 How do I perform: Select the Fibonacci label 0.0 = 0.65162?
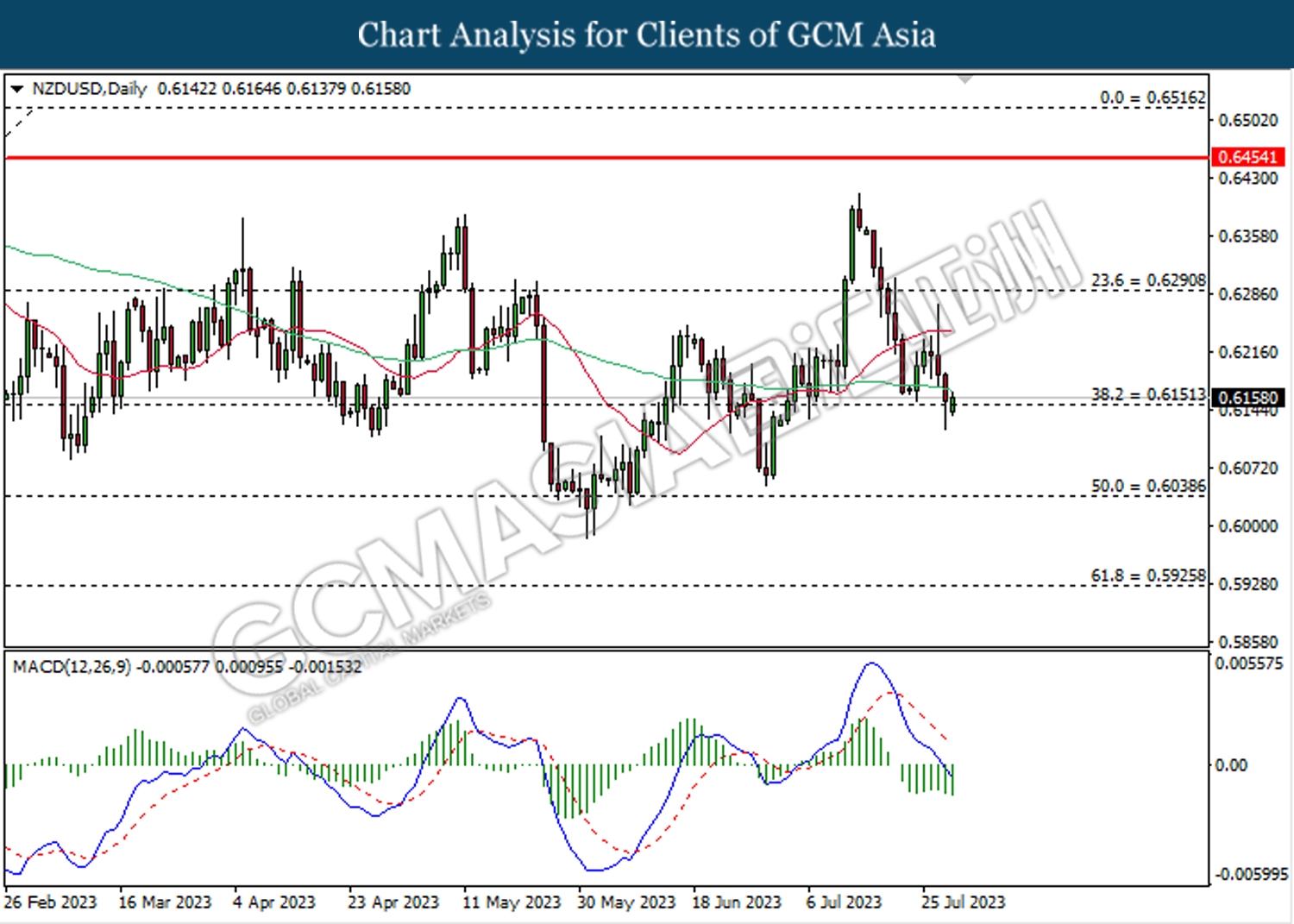[x=1153, y=97]
